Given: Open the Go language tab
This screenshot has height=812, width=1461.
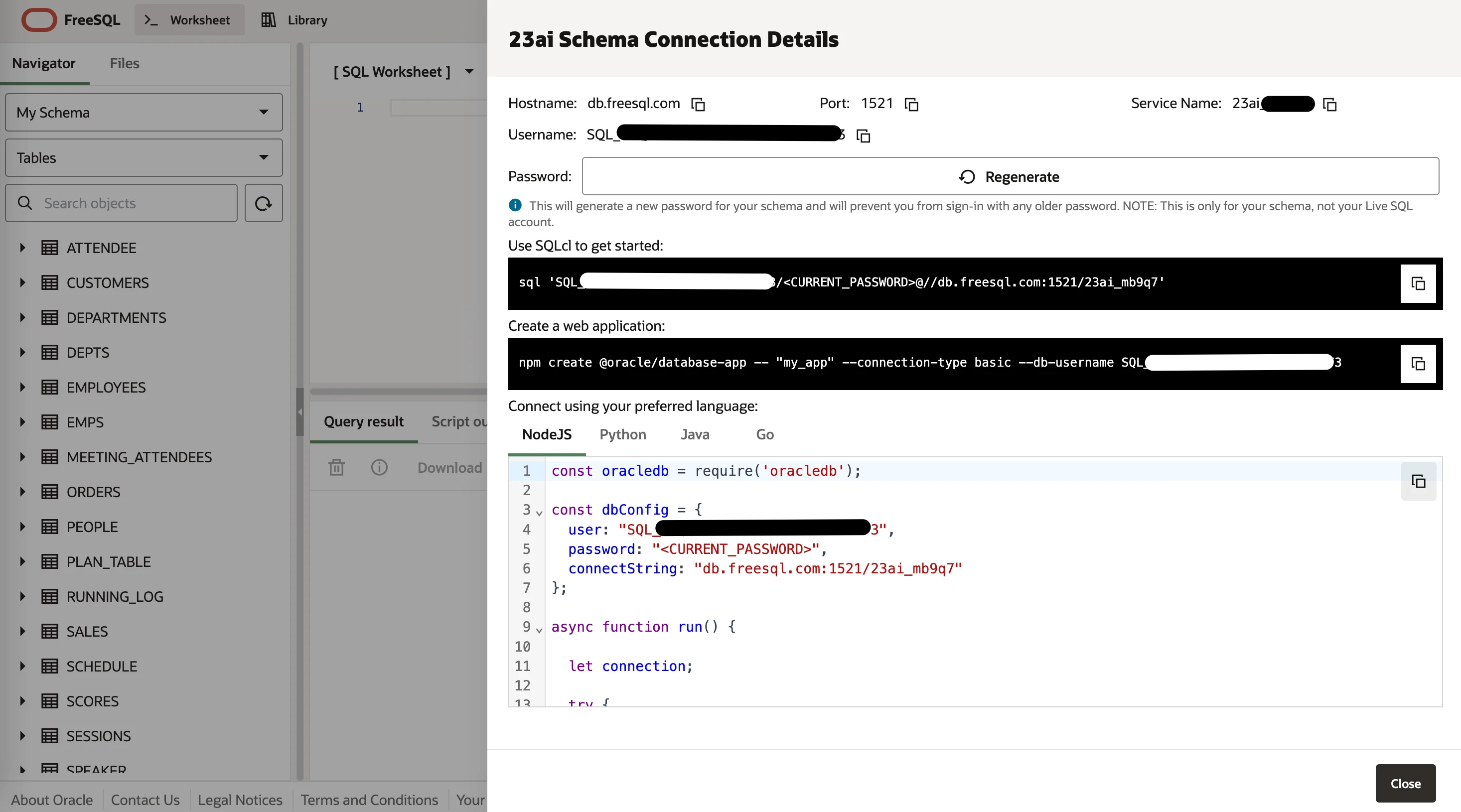Looking at the screenshot, I should coord(764,434).
